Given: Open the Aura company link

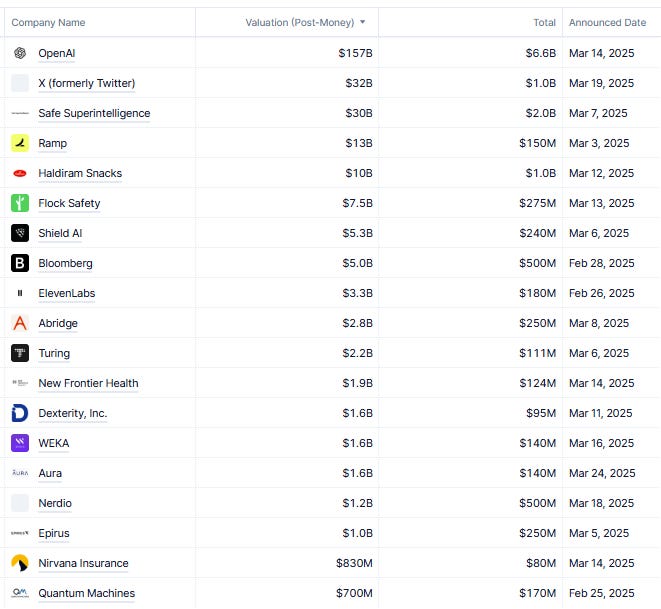Looking at the screenshot, I should tap(50, 473).
